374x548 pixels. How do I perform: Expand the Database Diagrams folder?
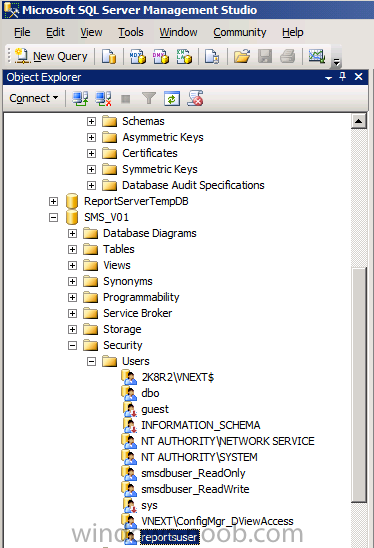click(x=72, y=233)
